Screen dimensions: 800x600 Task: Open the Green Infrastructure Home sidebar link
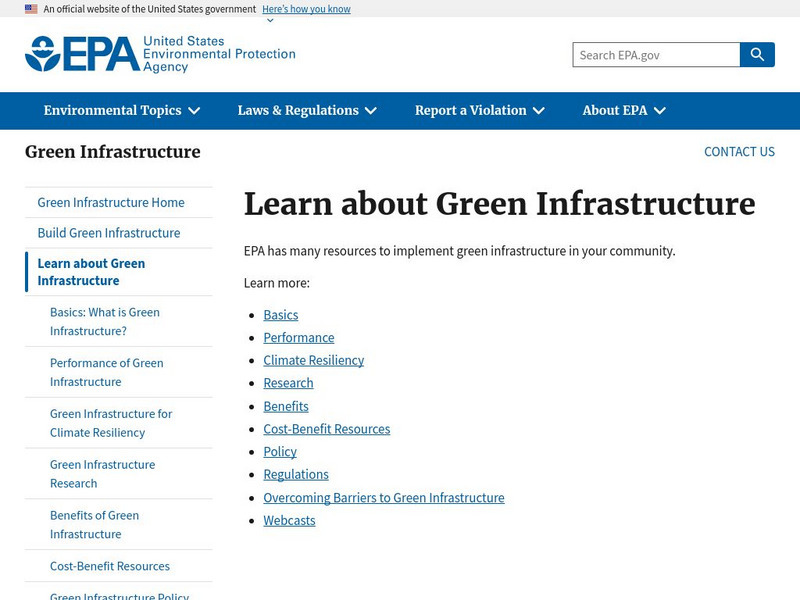pos(110,202)
